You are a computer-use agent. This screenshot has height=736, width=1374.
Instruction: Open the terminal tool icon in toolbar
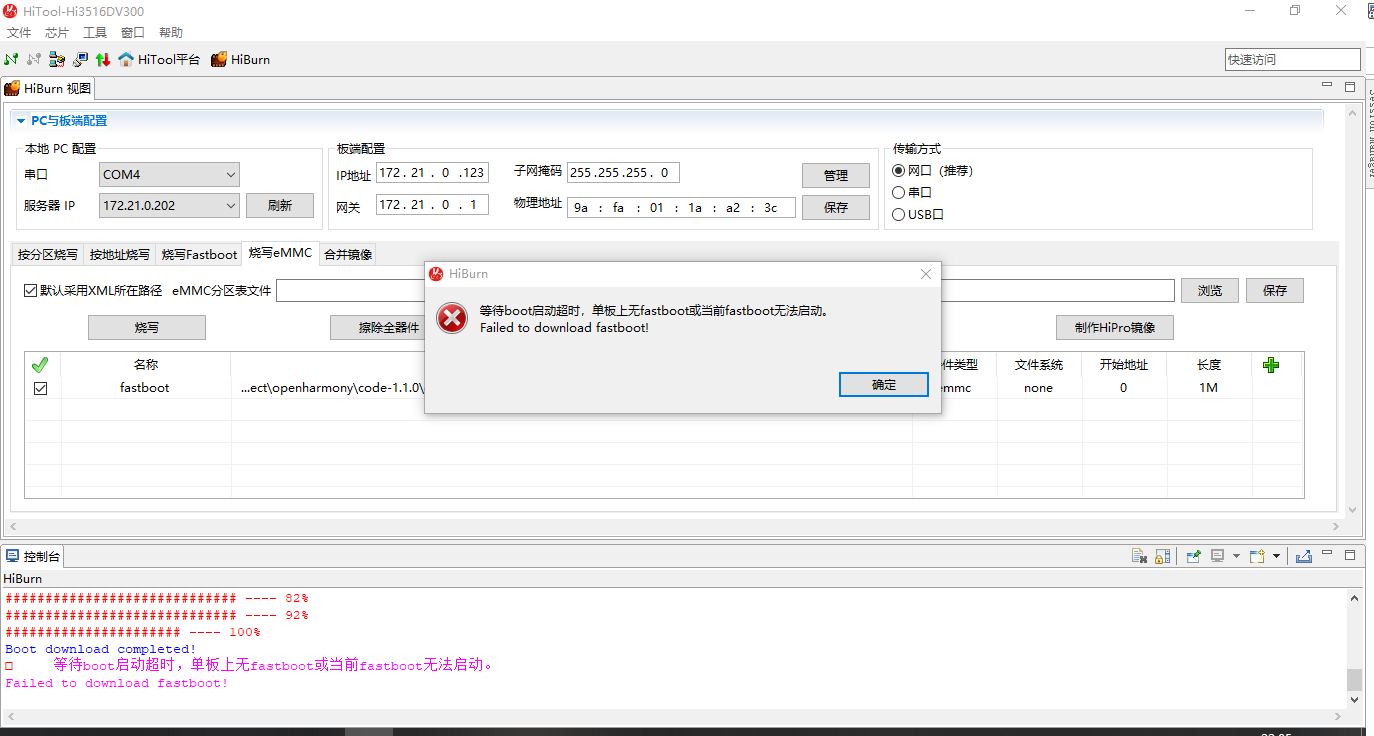(x=80, y=59)
